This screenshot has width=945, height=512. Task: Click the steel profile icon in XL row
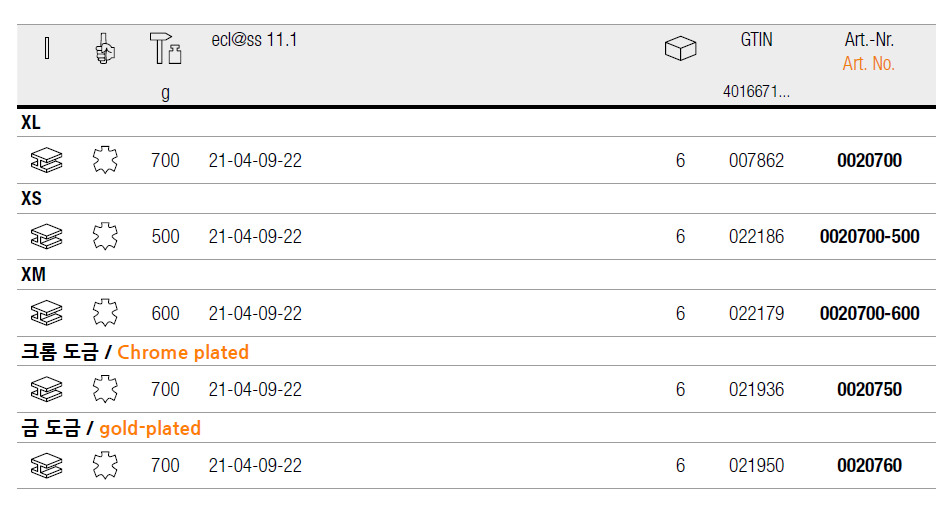point(46,160)
